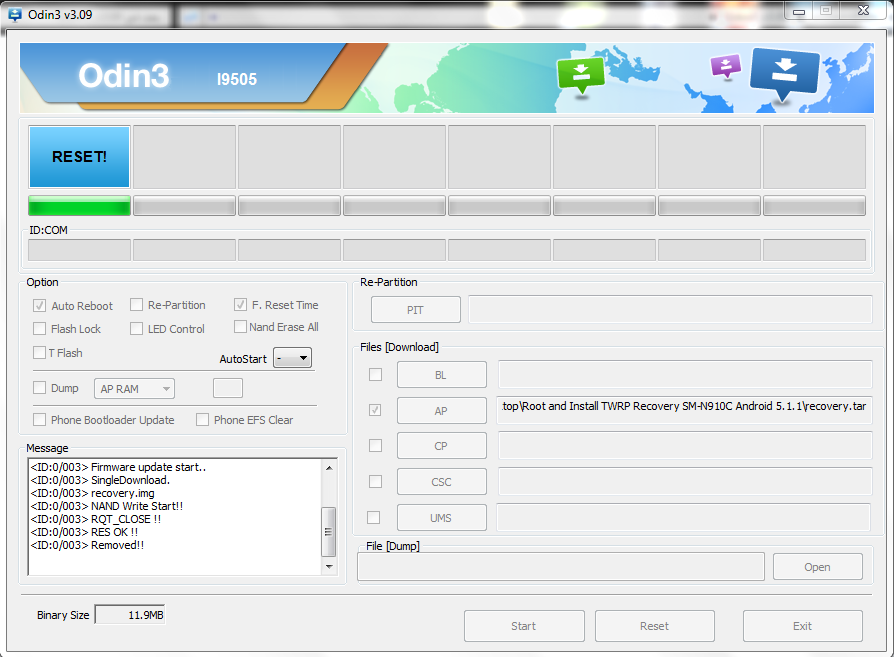Toggle the Auto Reboot checkbox
Image resolution: width=894 pixels, height=657 pixels.
39,306
